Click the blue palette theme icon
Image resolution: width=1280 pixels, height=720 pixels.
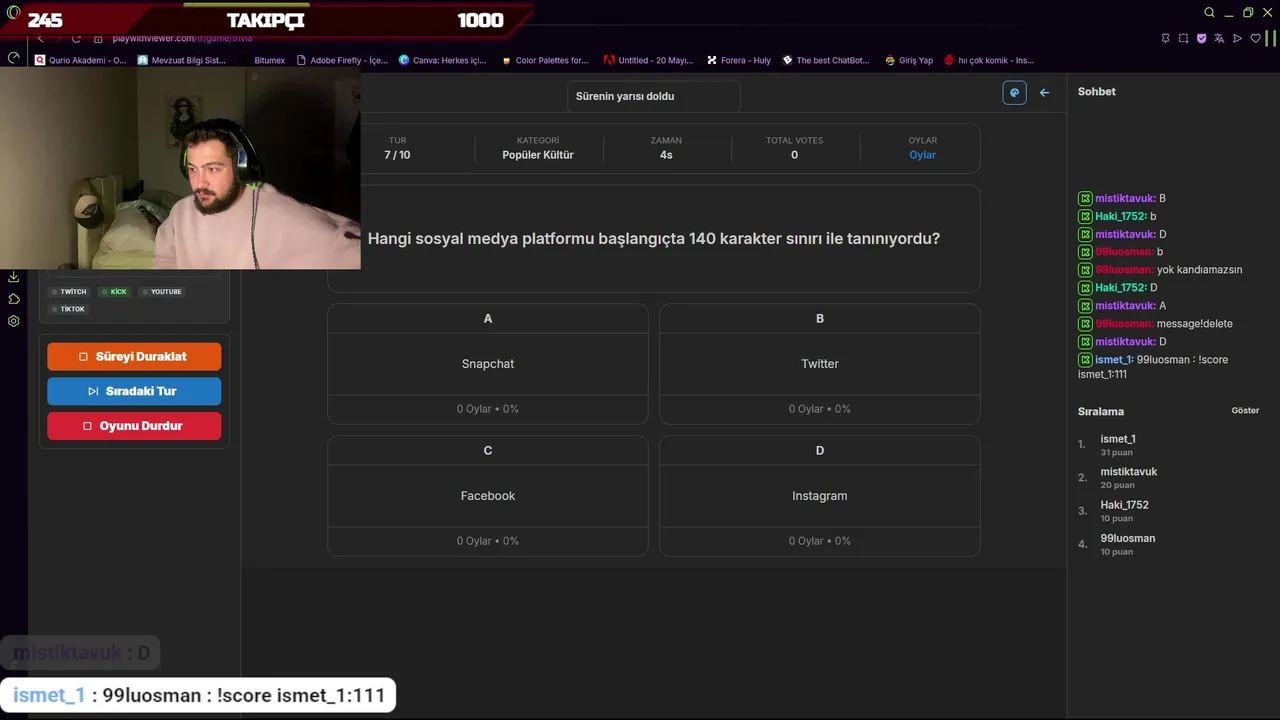point(1014,92)
